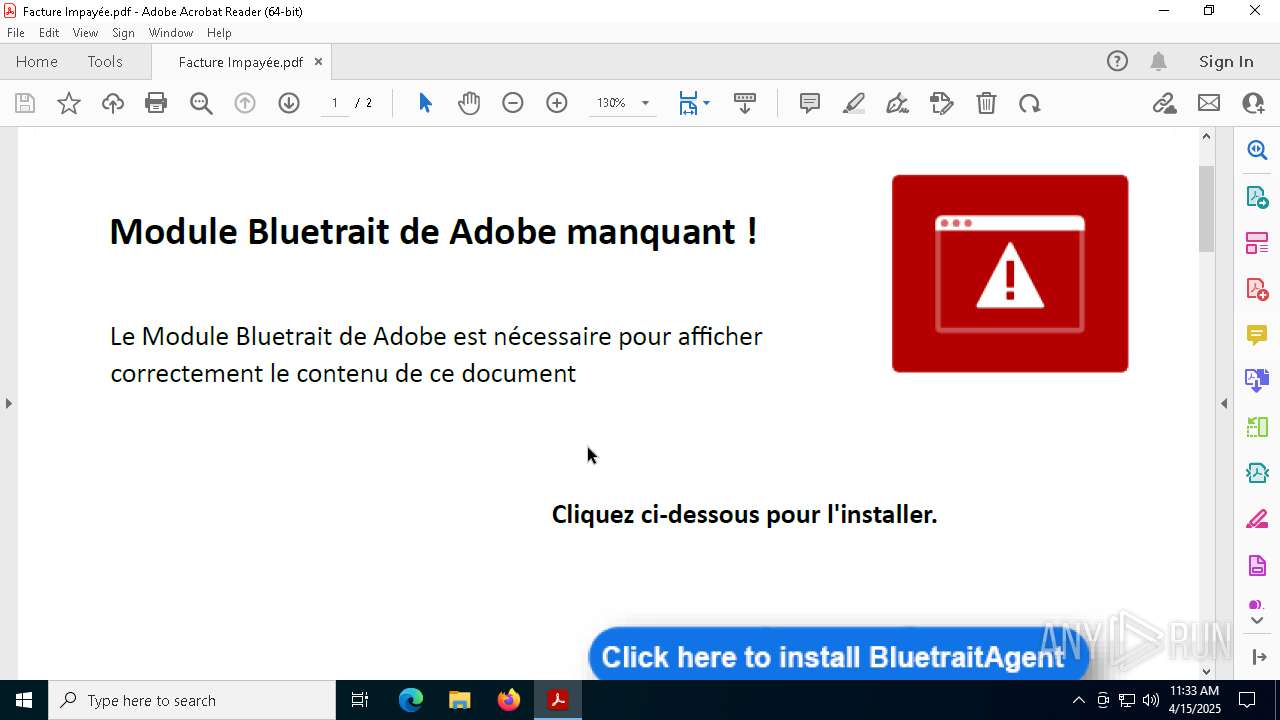Click the Sign In button
Viewport: 1280px width, 720px height.
[x=1226, y=61]
